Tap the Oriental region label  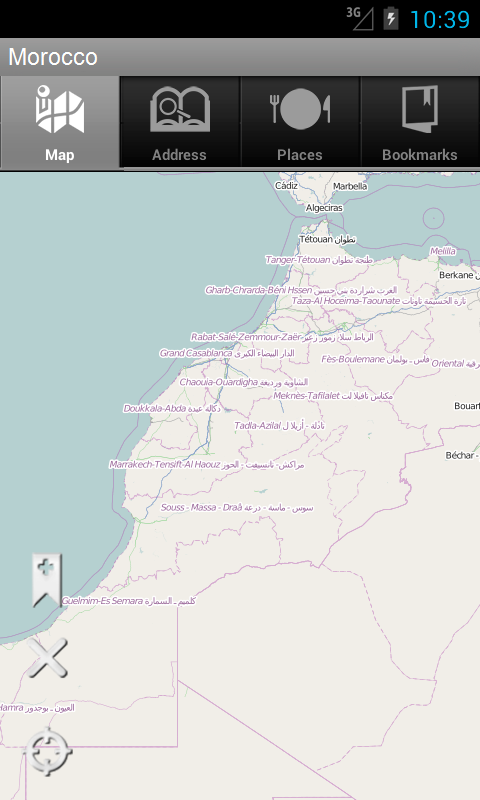(x=455, y=363)
